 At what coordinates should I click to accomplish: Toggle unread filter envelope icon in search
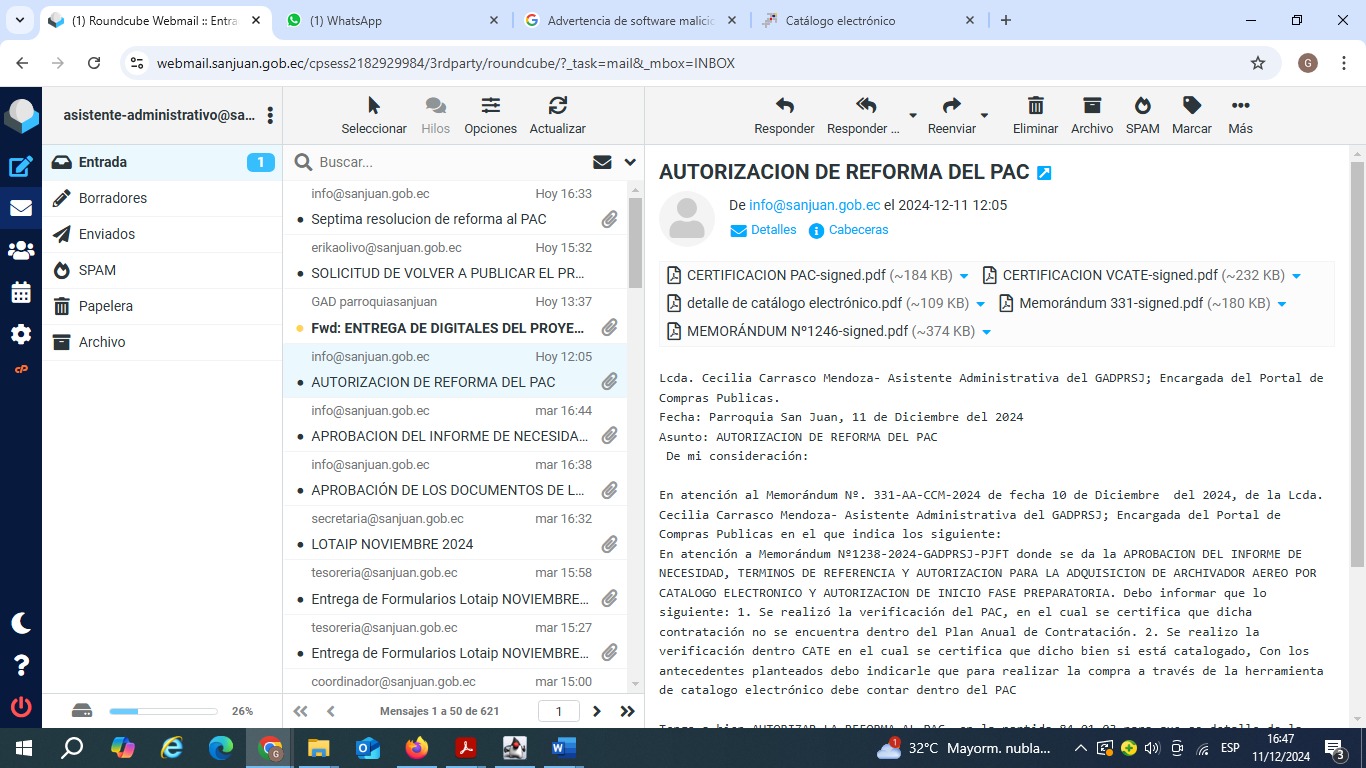tap(602, 162)
